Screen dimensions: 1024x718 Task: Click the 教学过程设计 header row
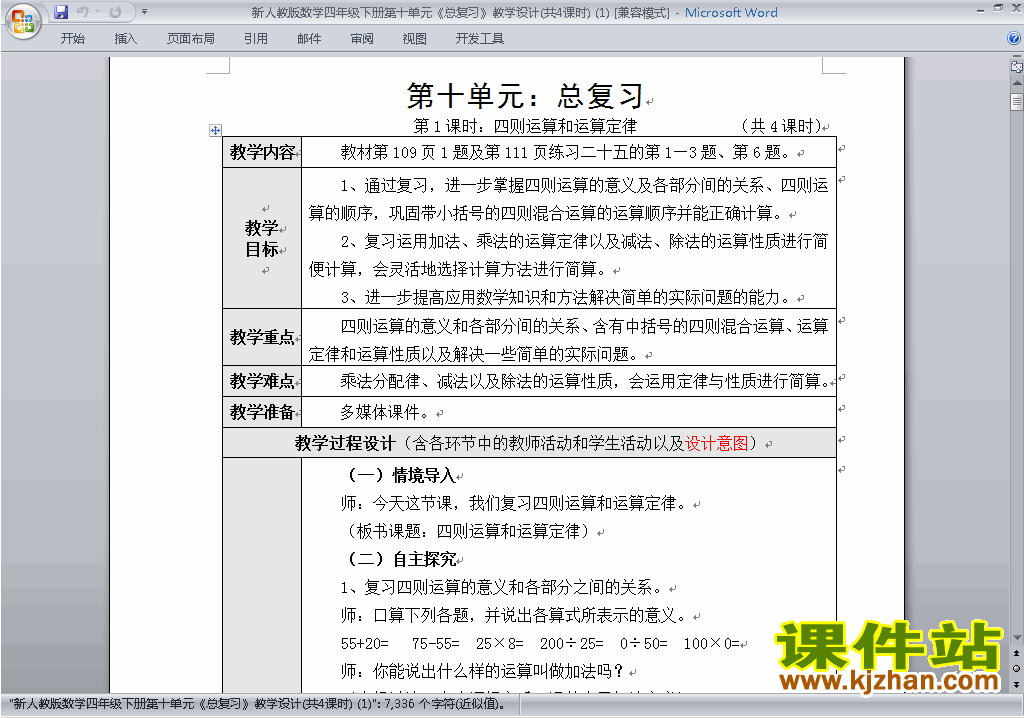tap(530, 443)
